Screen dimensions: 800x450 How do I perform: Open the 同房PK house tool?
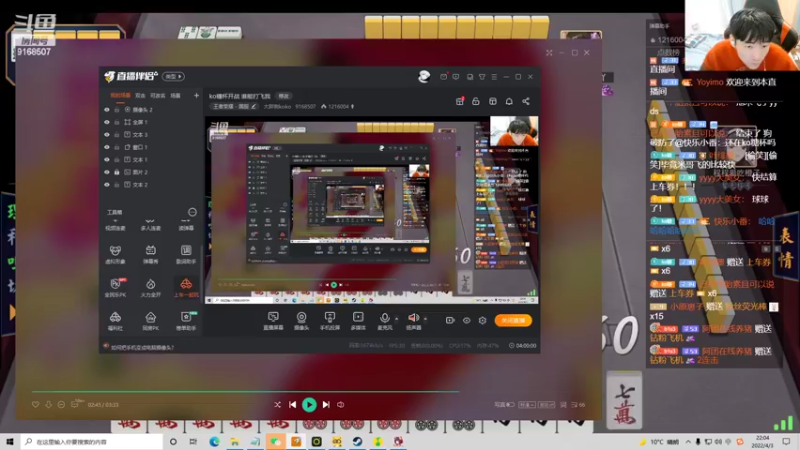click(x=151, y=321)
